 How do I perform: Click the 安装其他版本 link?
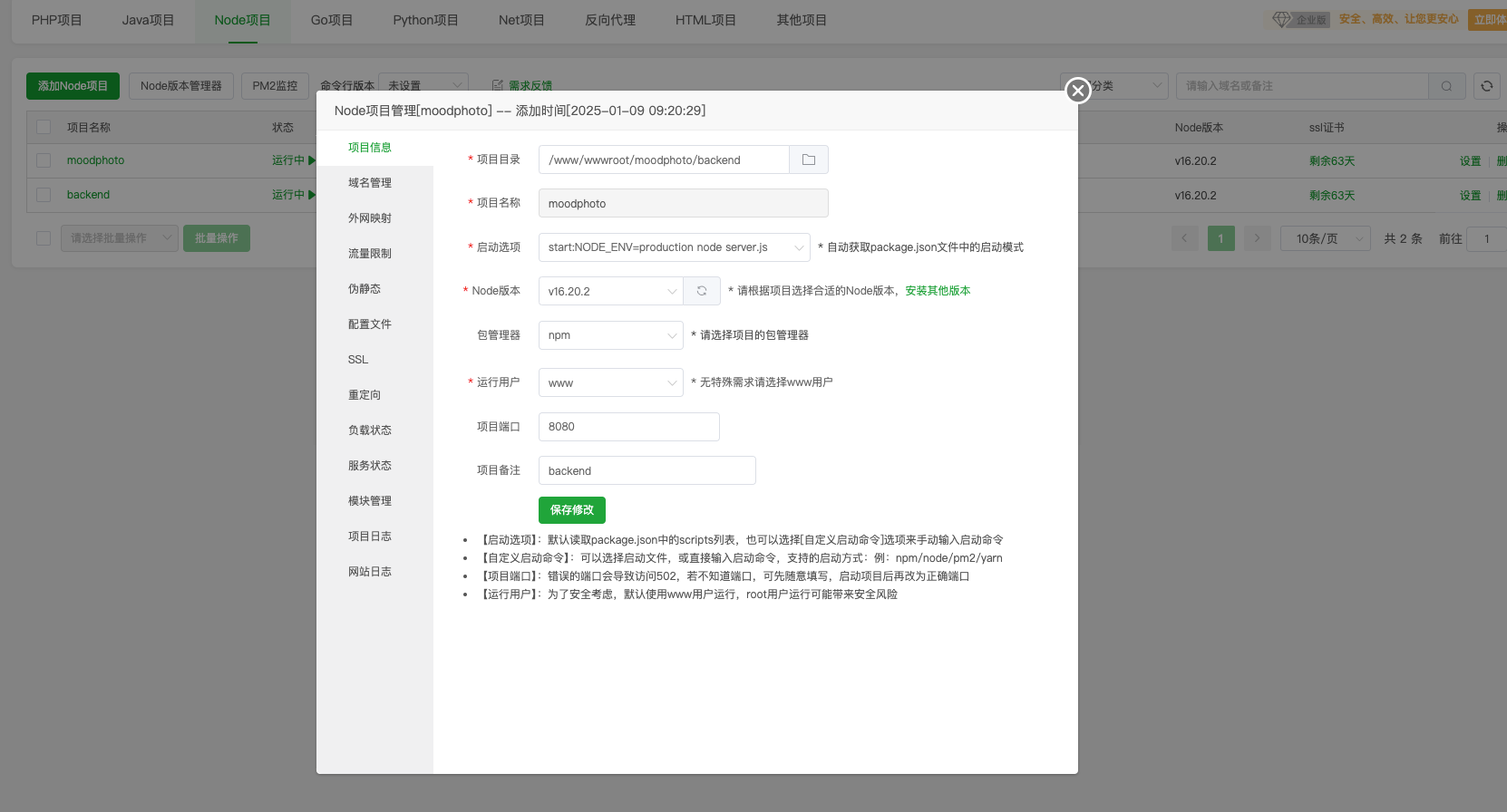[x=938, y=291]
